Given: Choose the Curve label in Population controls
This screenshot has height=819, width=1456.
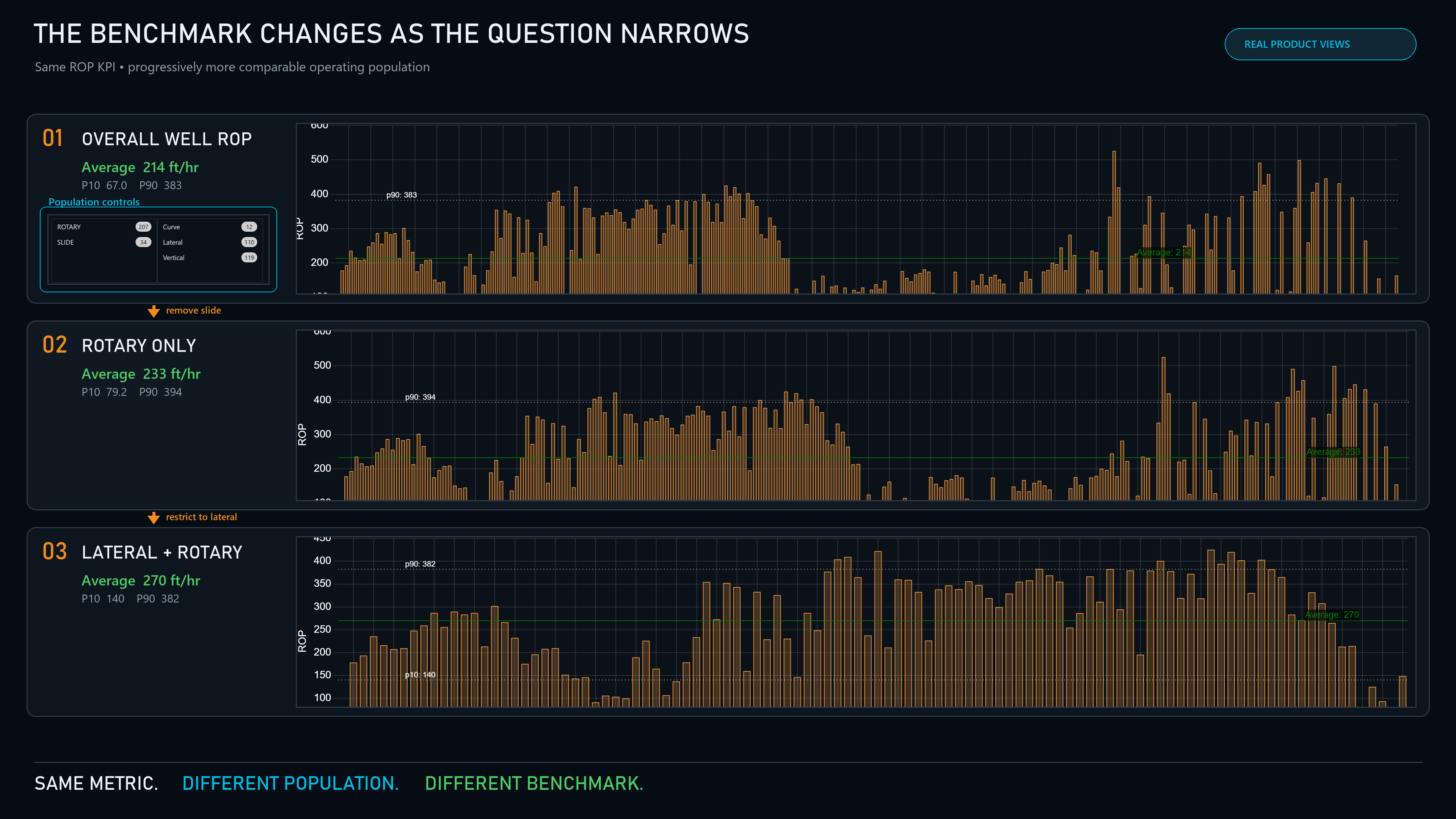Looking at the screenshot, I should (x=171, y=227).
